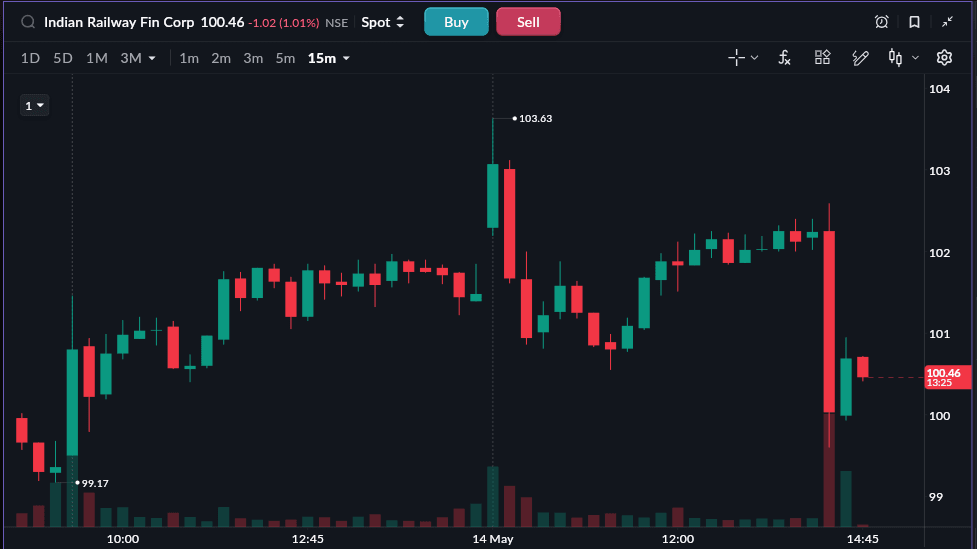The image size is (977, 549).
Task: Click the Sell button
Action: point(528,22)
